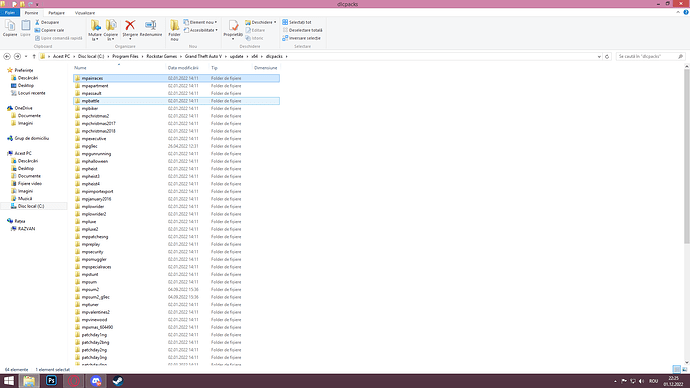Click the ROU keyboard language indicator
This screenshot has height=388, width=690.
click(653, 381)
